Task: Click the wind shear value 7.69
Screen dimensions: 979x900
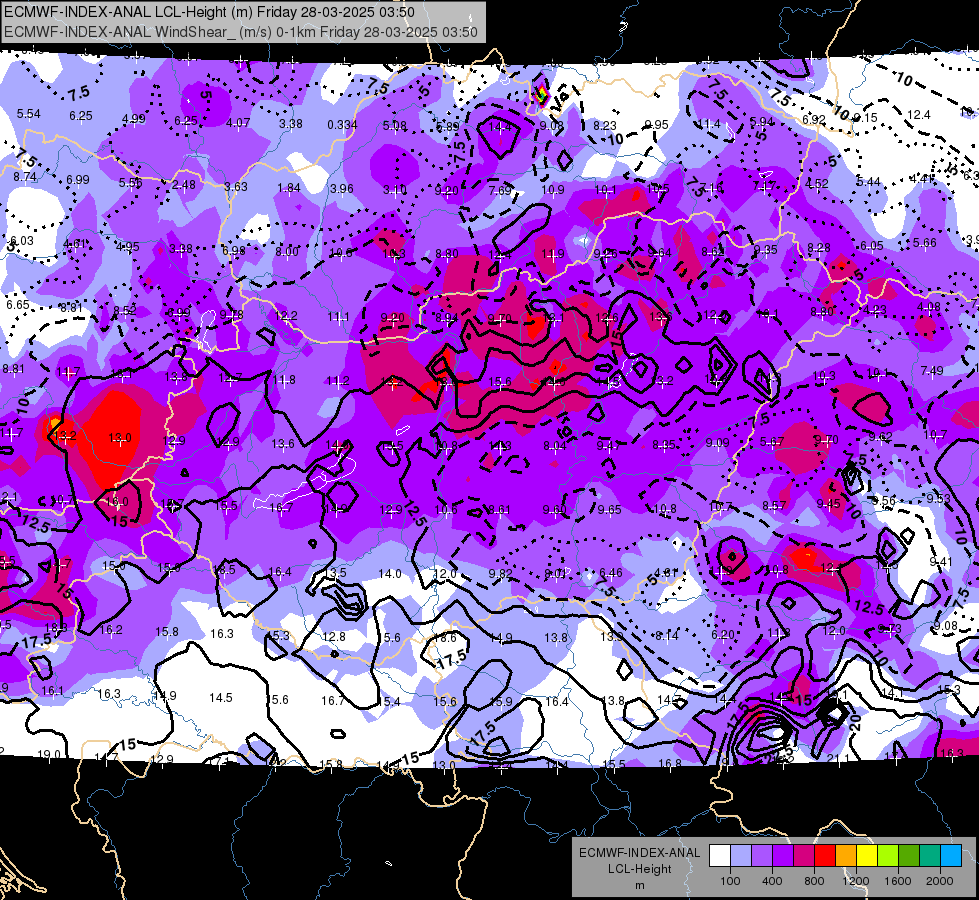Action: pos(501,190)
